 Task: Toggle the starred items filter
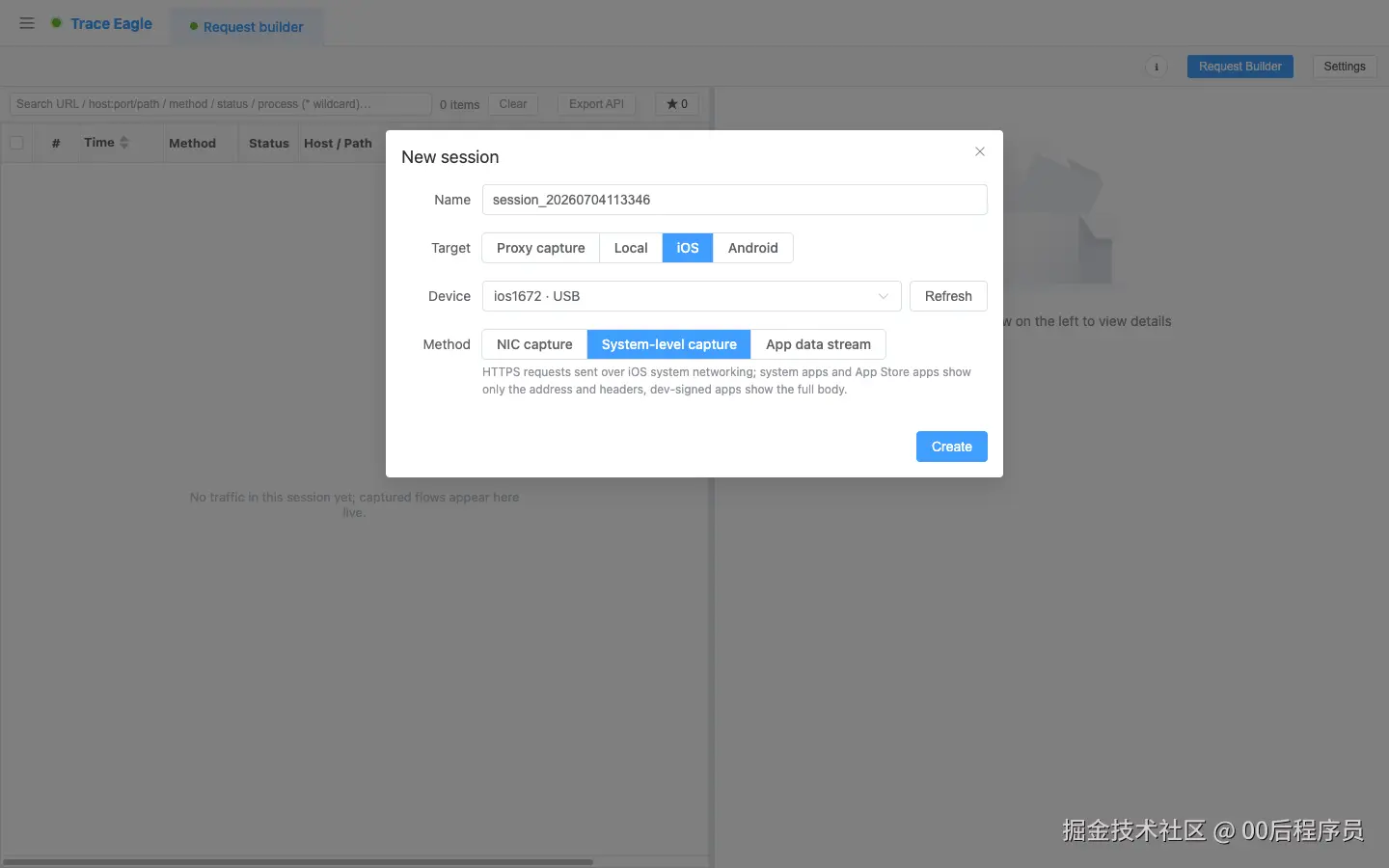coord(677,104)
